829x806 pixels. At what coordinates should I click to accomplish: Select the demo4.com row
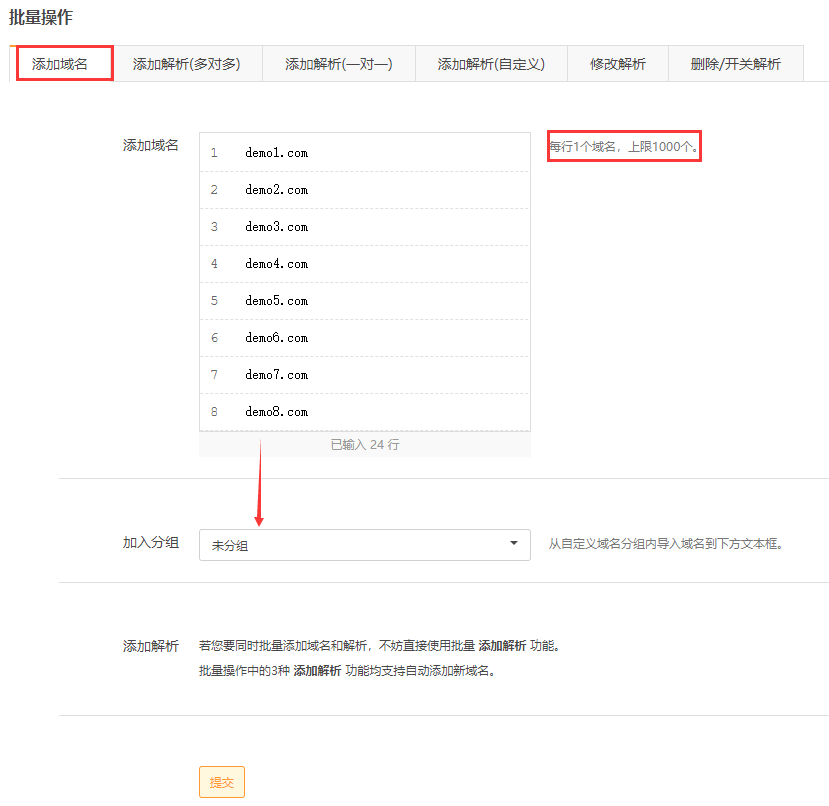click(x=277, y=264)
